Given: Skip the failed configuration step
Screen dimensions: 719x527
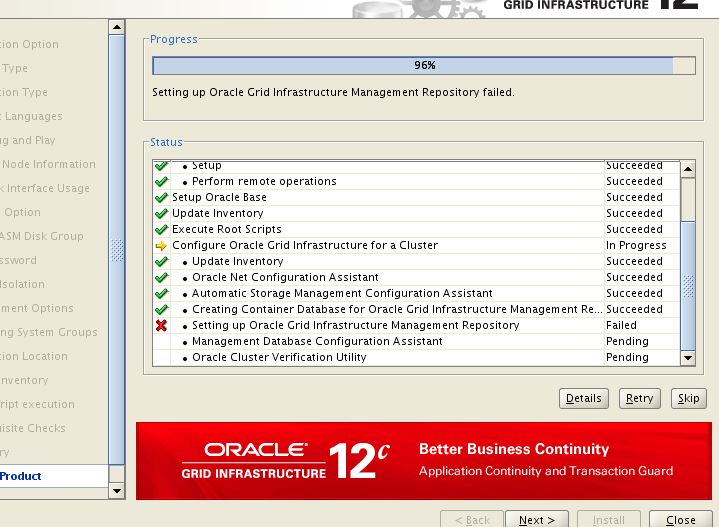Looking at the screenshot, I should (689, 398).
